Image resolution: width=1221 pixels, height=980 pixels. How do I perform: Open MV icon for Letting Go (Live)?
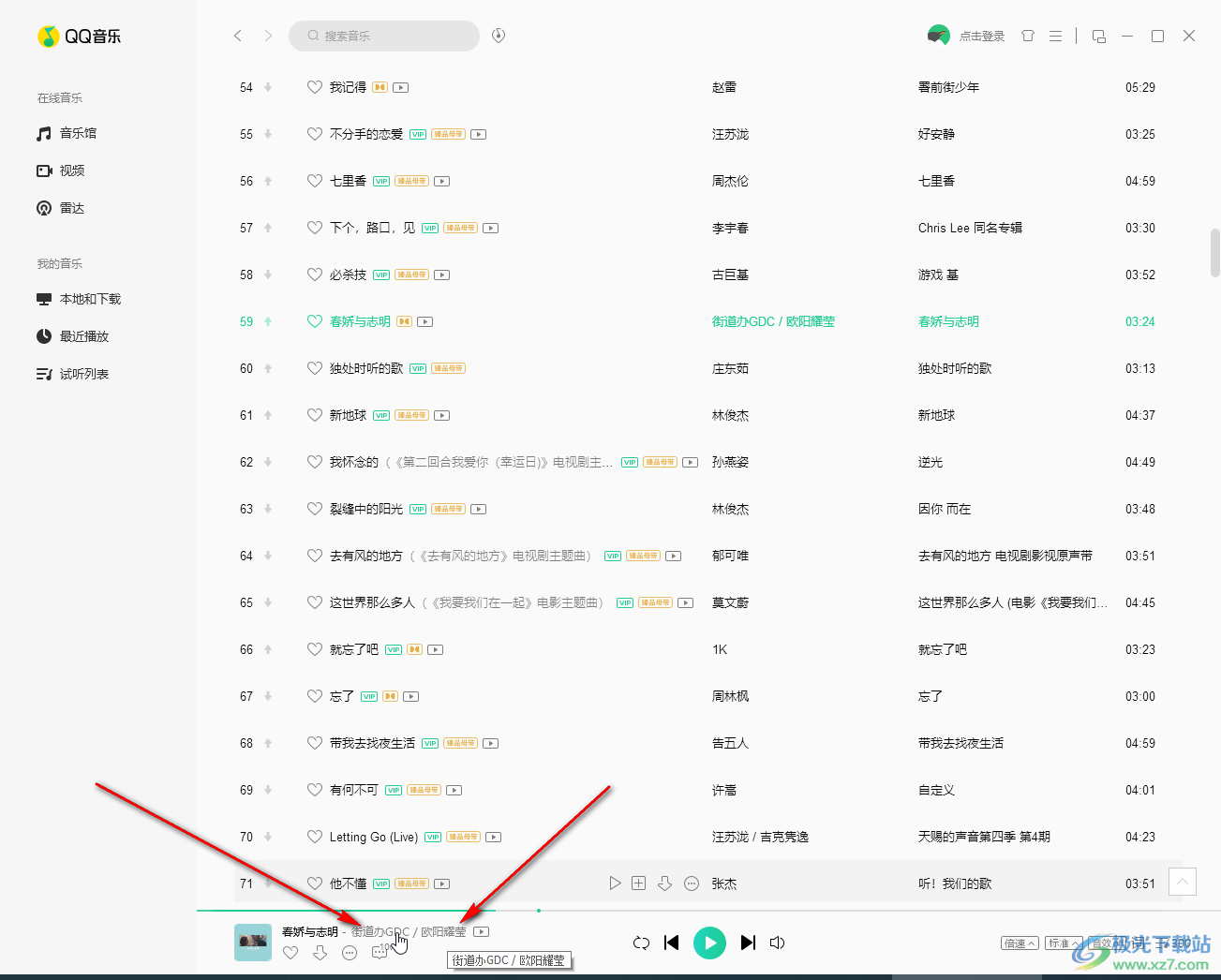[x=494, y=837]
